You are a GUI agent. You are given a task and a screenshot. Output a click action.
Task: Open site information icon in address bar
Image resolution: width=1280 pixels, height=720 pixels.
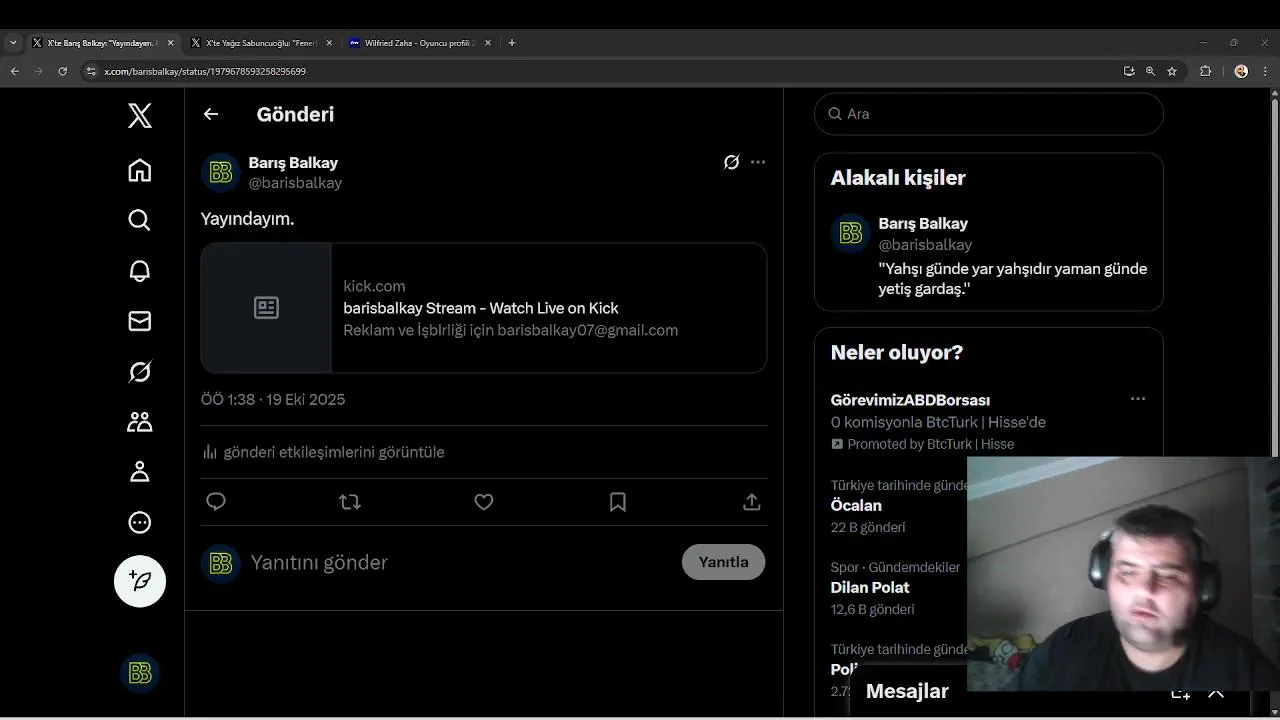tap(91, 71)
